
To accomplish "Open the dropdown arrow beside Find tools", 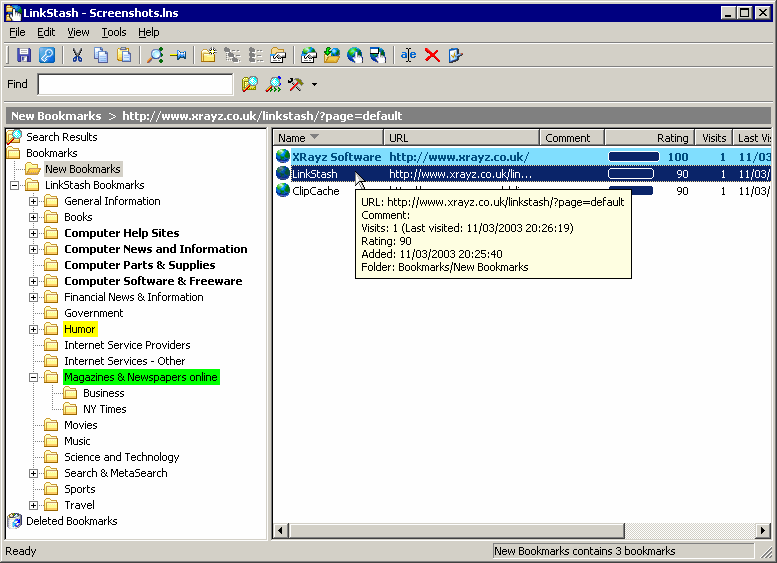I will click(314, 85).
